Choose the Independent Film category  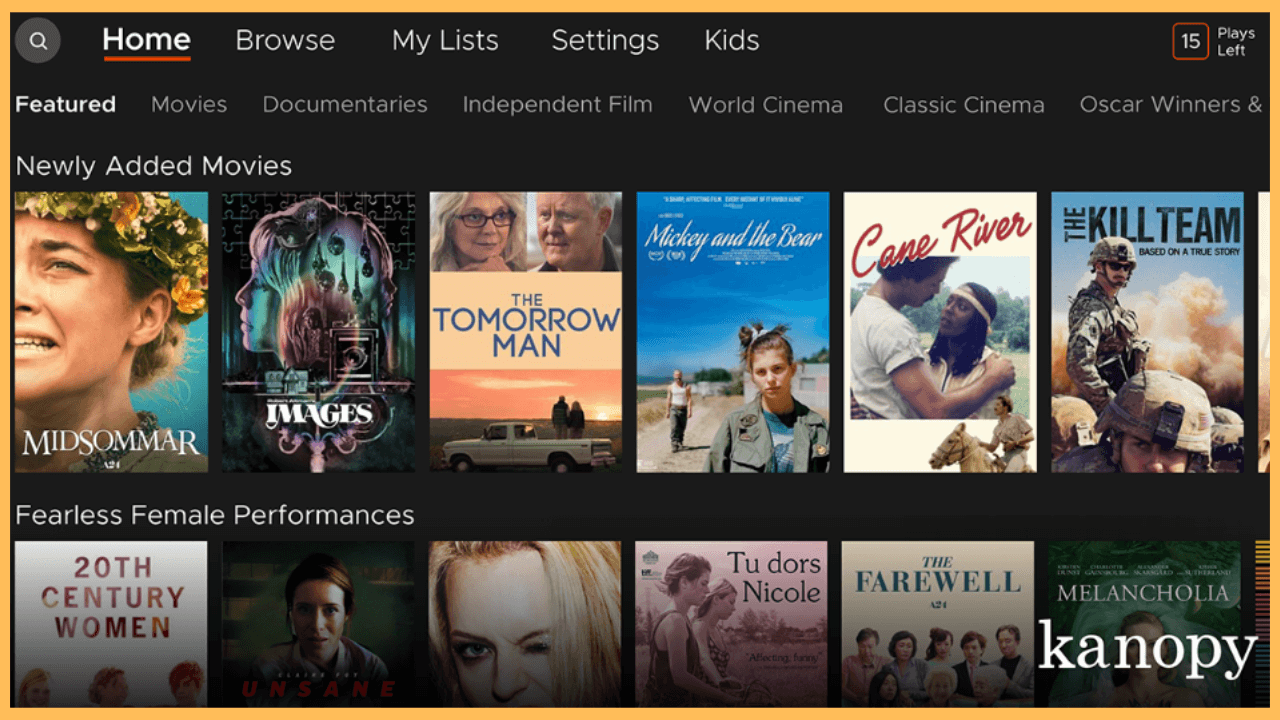(557, 104)
